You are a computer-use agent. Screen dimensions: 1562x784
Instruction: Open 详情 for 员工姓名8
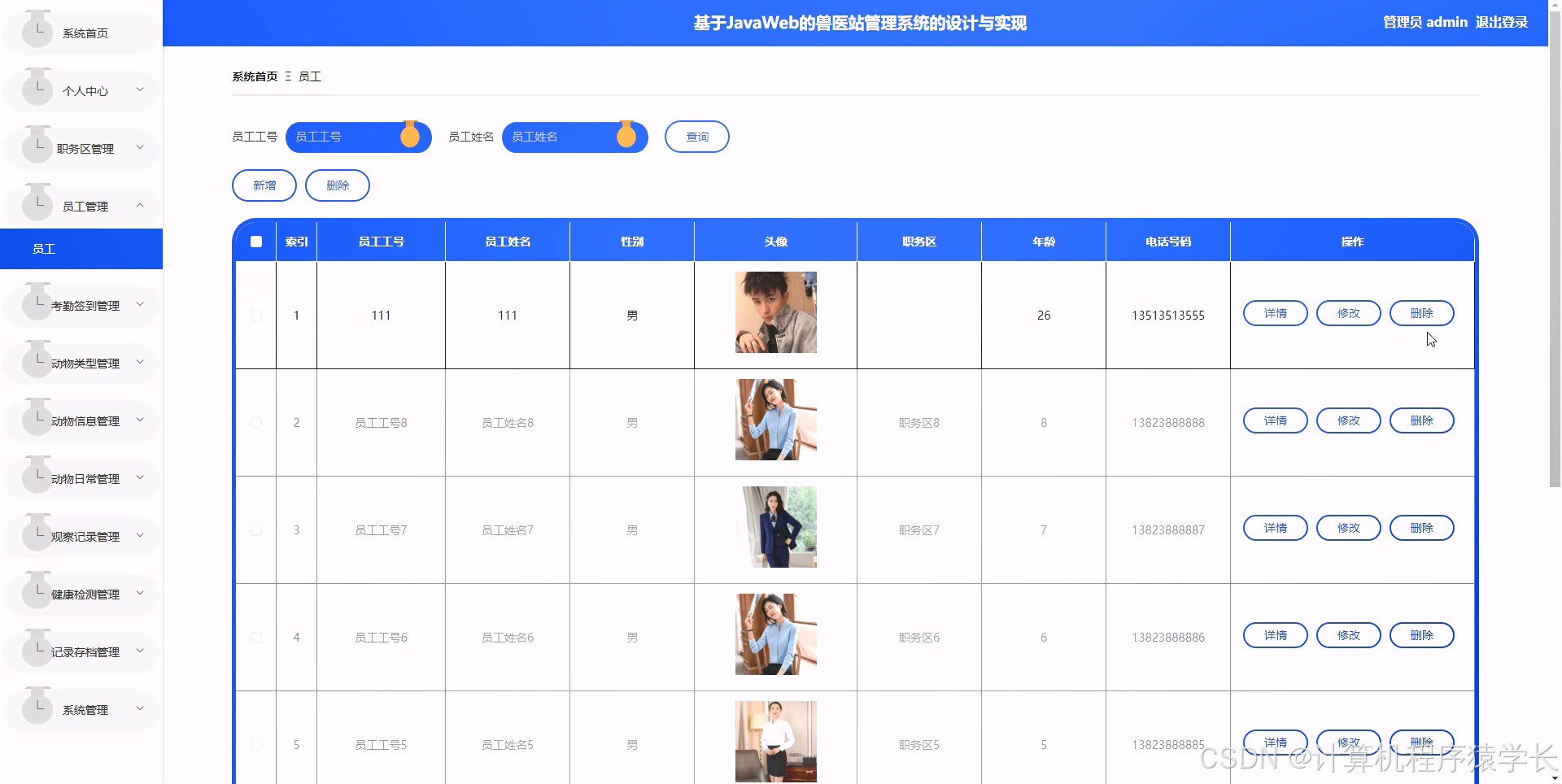[x=1276, y=420]
